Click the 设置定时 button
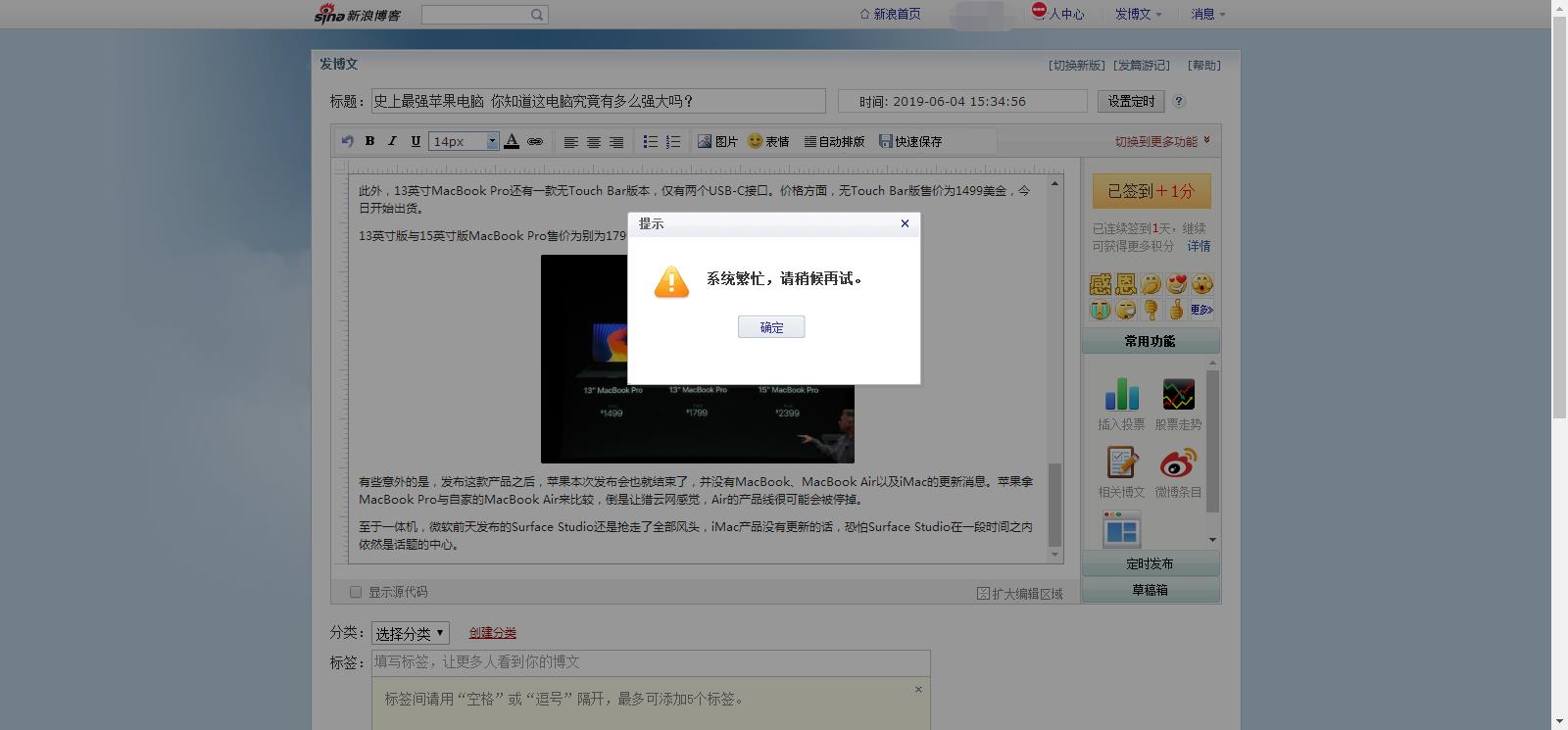The width and height of the screenshot is (1568, 730). coord(1132,101)
